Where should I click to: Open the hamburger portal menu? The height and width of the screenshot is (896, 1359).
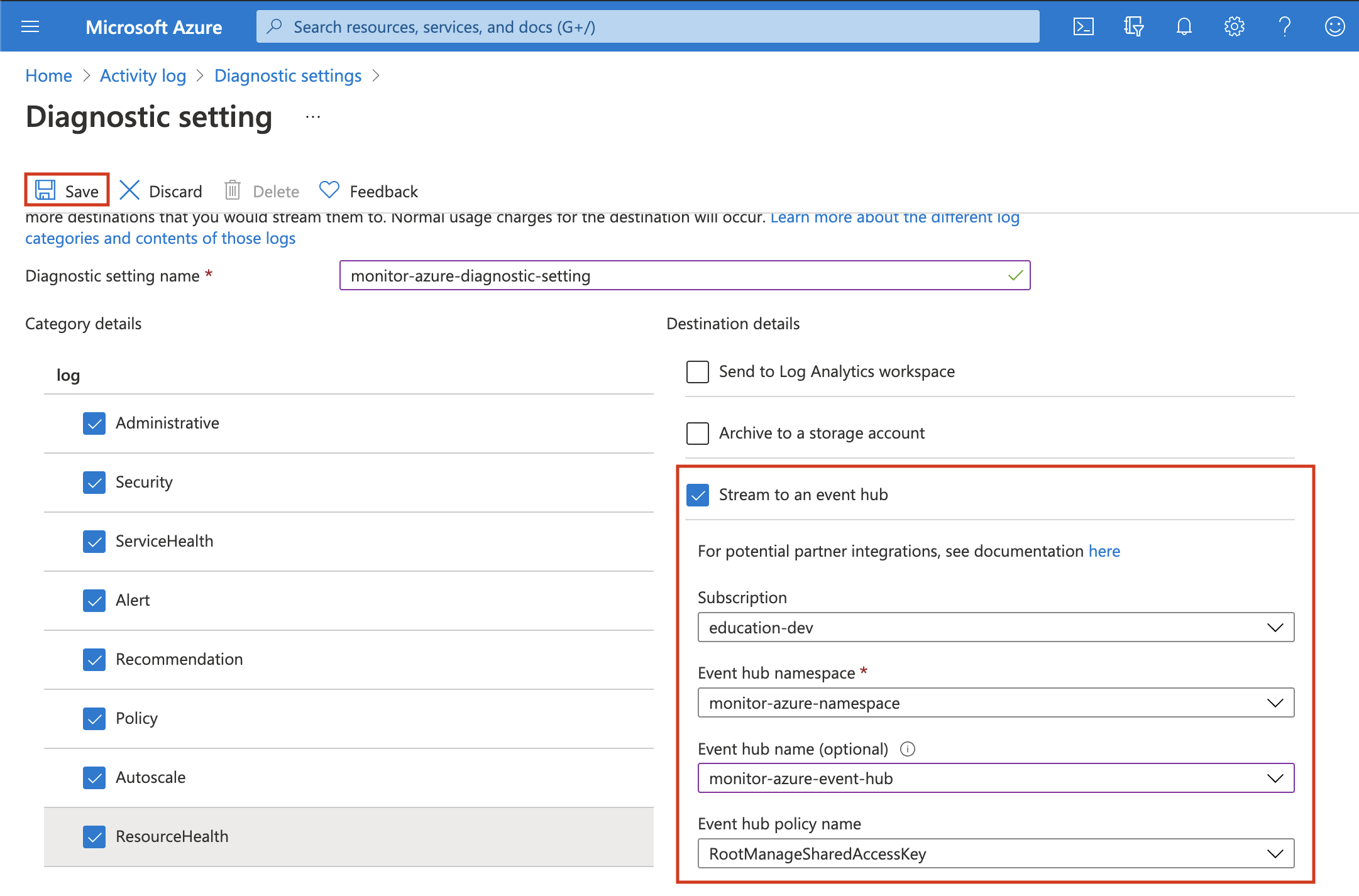[x=30, y=26]
